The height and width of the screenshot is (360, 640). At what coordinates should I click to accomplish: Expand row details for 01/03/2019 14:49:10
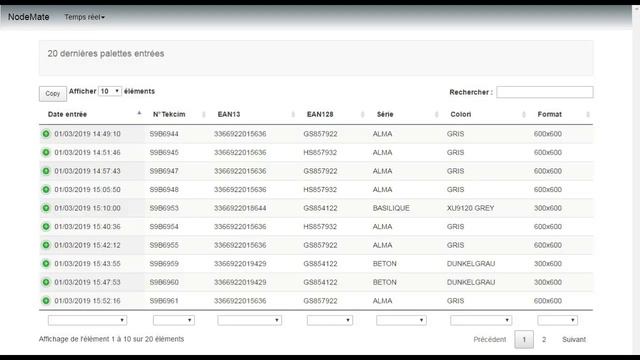coord(46,134)
